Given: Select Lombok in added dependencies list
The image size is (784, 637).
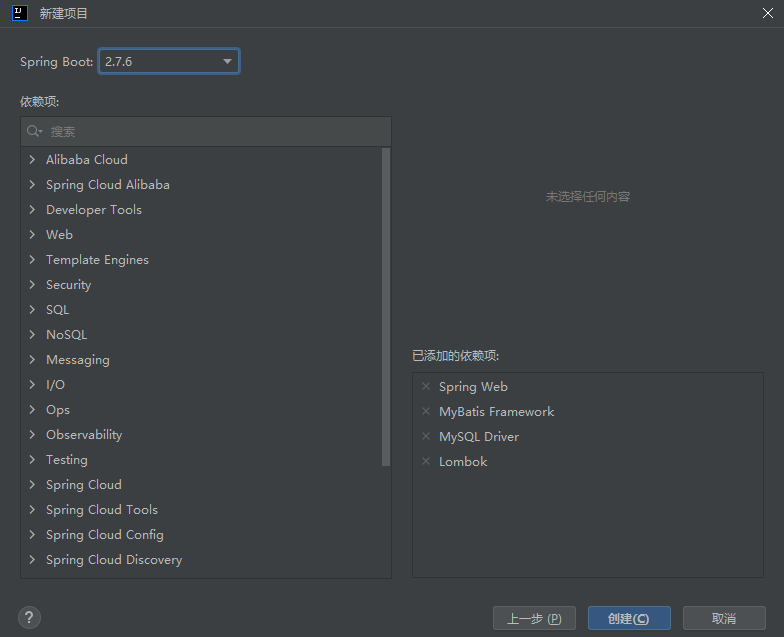Looking at the screenshot, I should click(463, 462).
